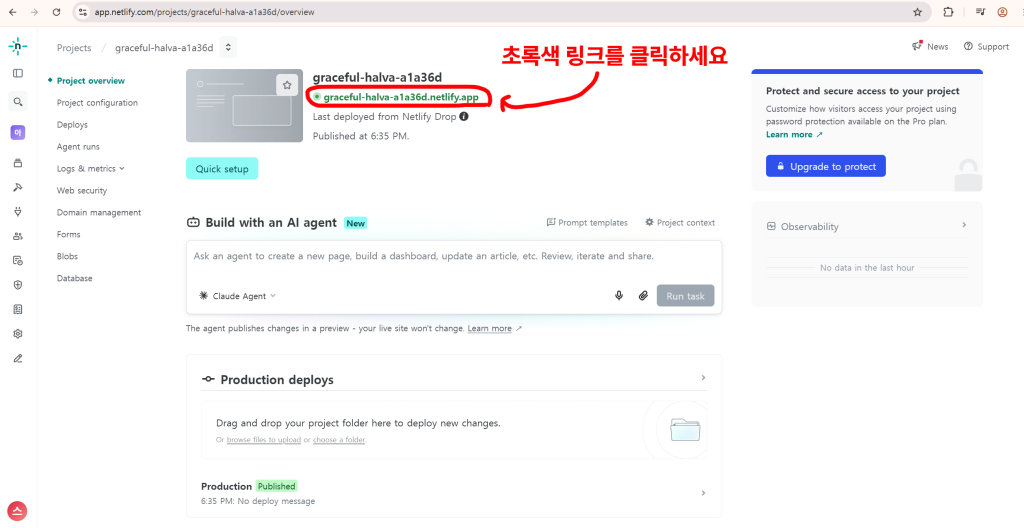This screenshot has height=528, width=1024.
Task: Click Upgrade to protect button
Action: pyautogui.click(x=826, y=166)
